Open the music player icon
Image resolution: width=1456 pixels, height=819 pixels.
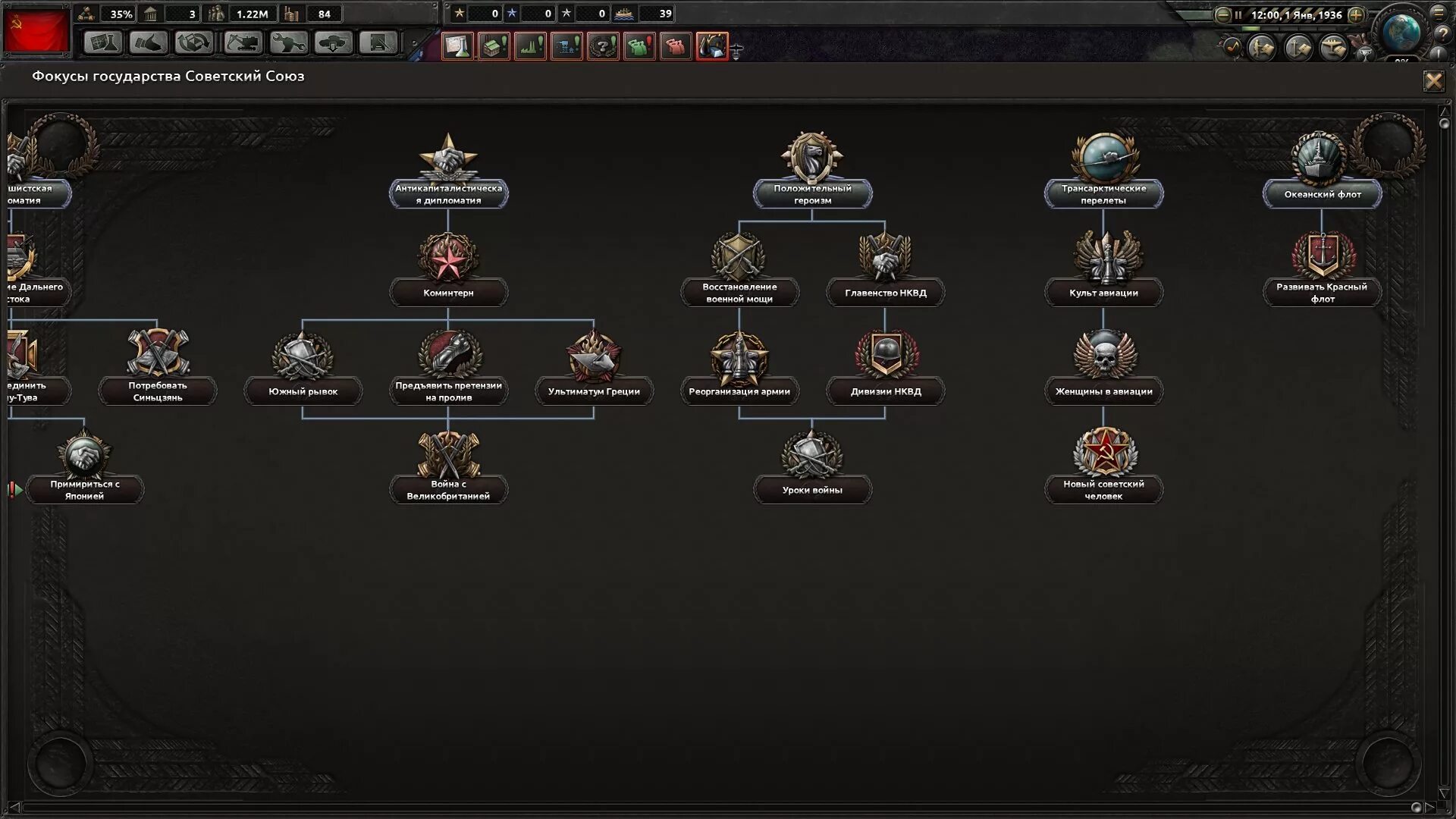(1232, 48)
